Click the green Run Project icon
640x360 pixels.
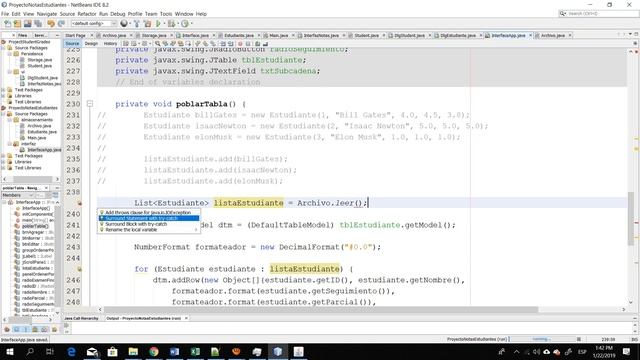158,24
